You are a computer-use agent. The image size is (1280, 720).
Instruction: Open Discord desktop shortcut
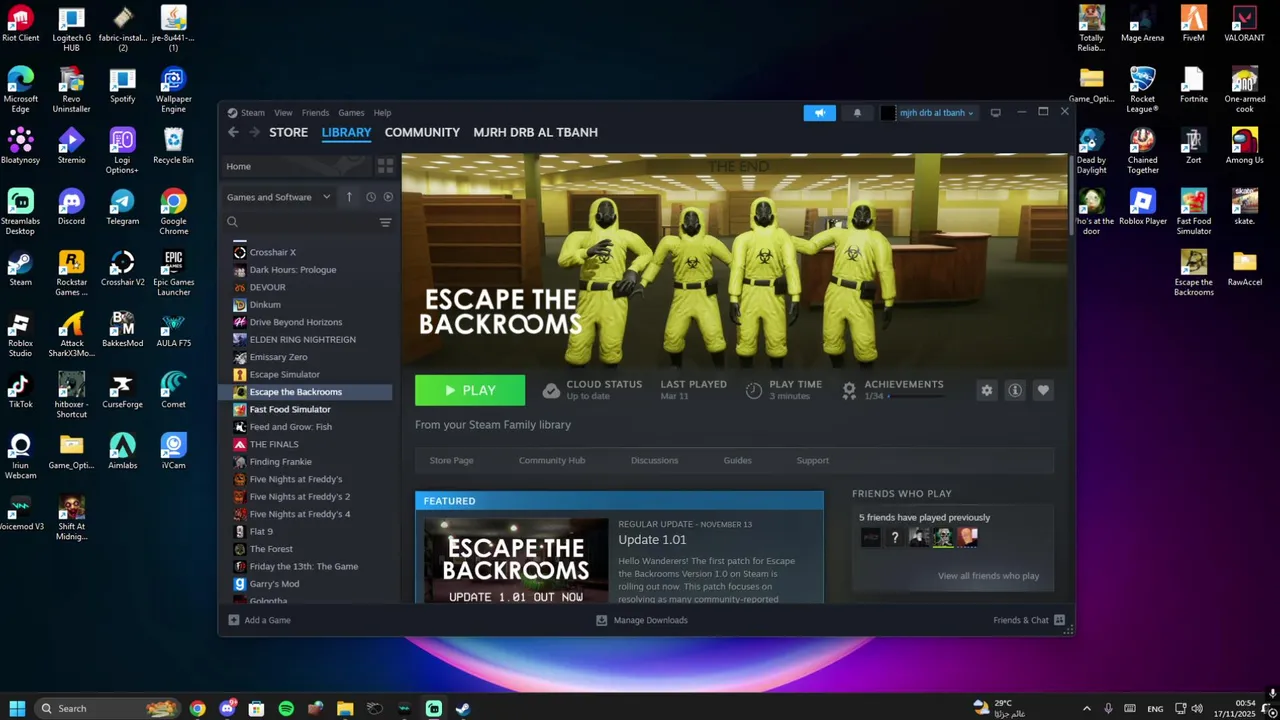pyautogui.click(x=71, y=207)
